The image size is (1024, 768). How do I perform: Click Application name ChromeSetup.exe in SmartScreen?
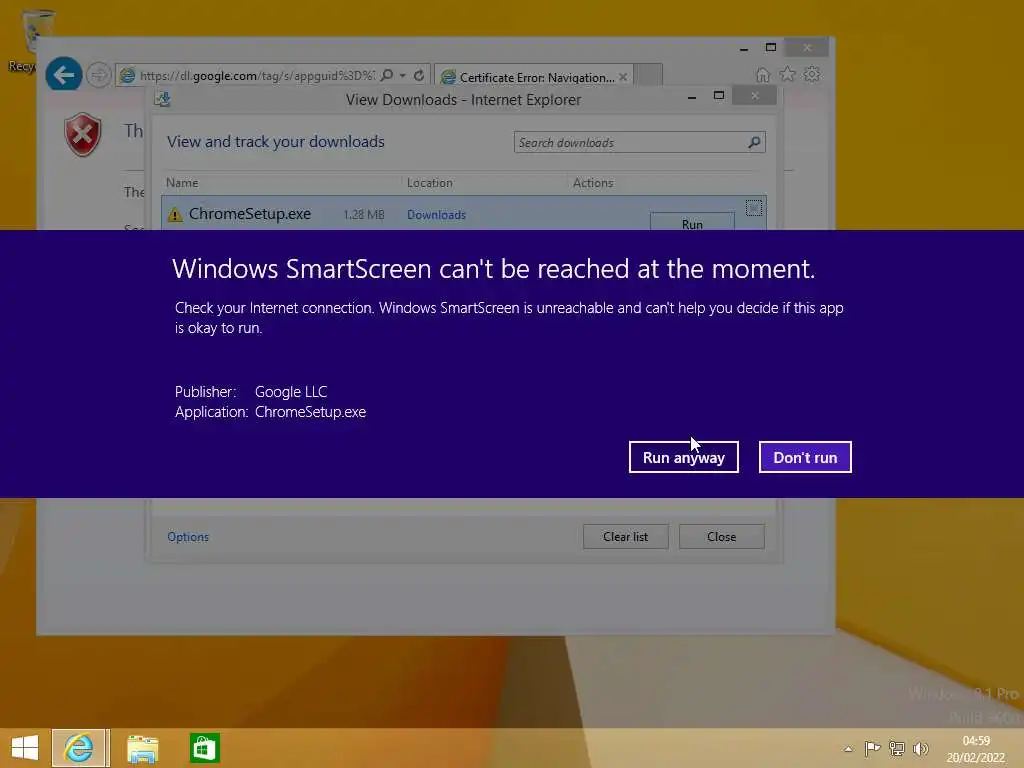(310, 412)
